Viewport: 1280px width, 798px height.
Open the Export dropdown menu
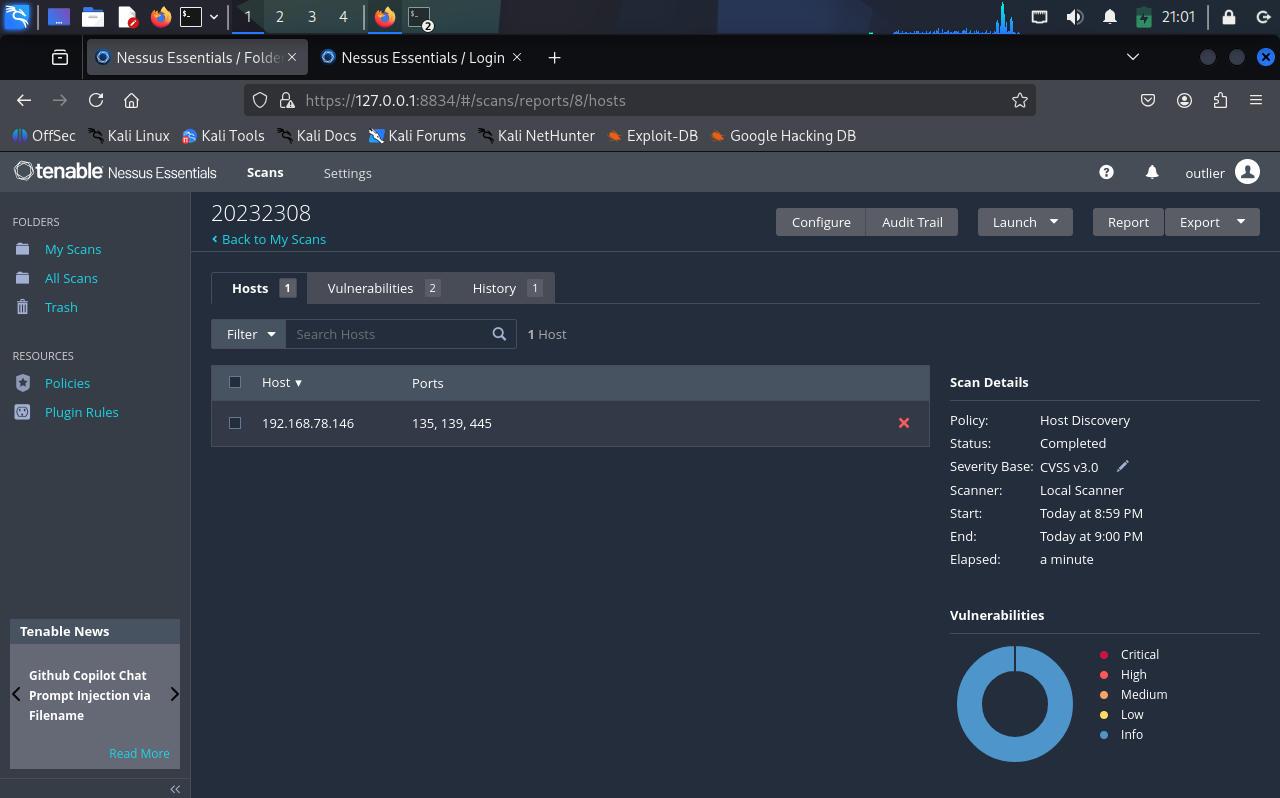click(x=1212, y=222)
